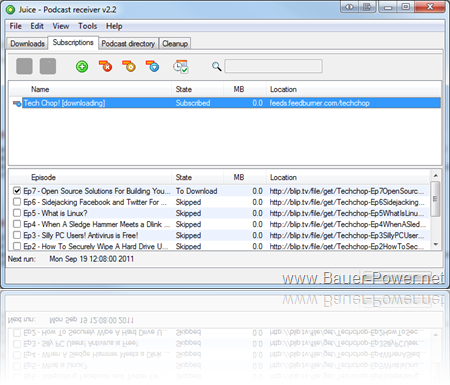This screenshot has width=450, height=385.
Task: Click the scroll up arrow in episode list
Action: (x=435, y=175)
